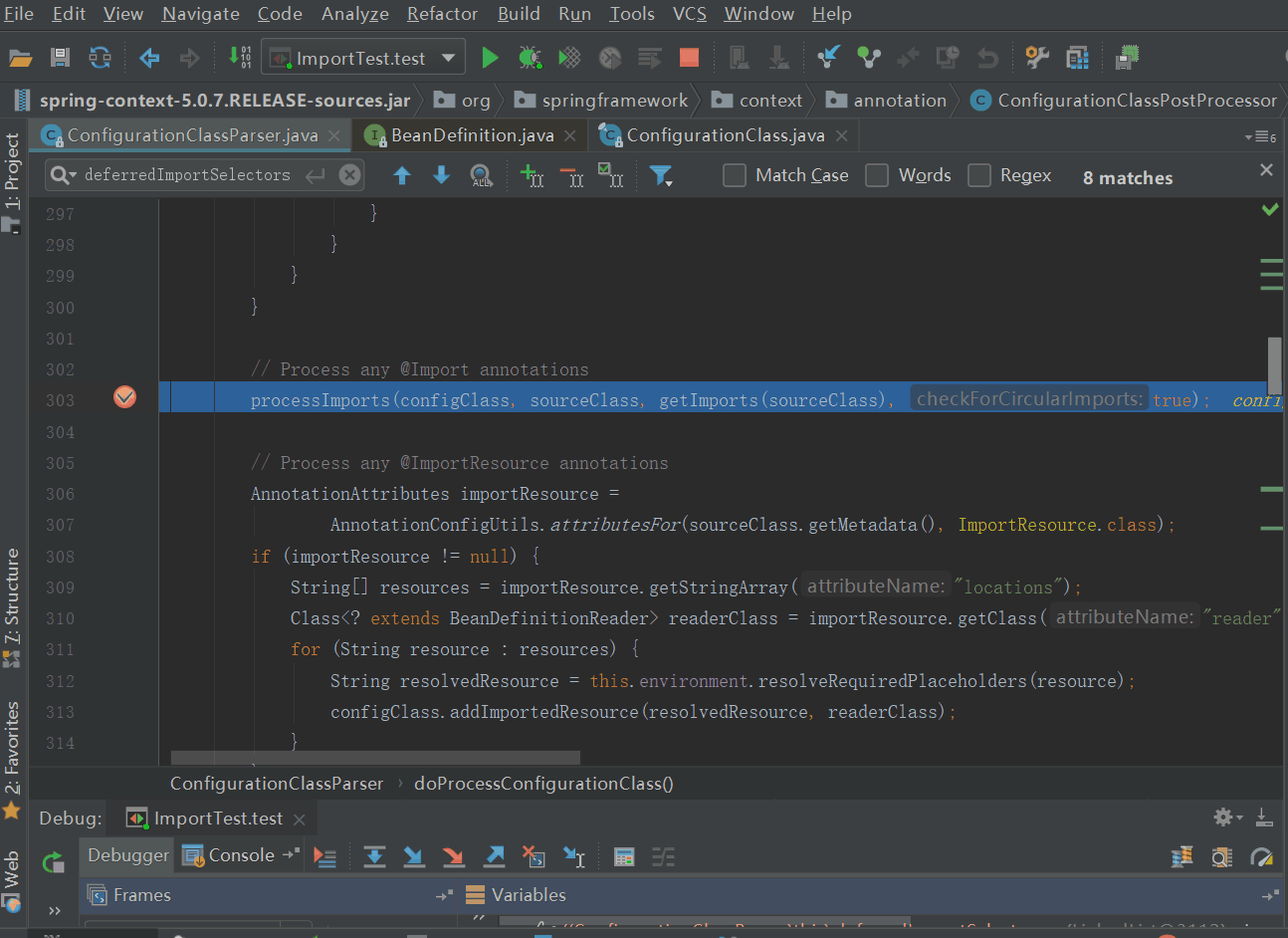Open the Navigate menu
1288x938 pixels.
(201, 14)
